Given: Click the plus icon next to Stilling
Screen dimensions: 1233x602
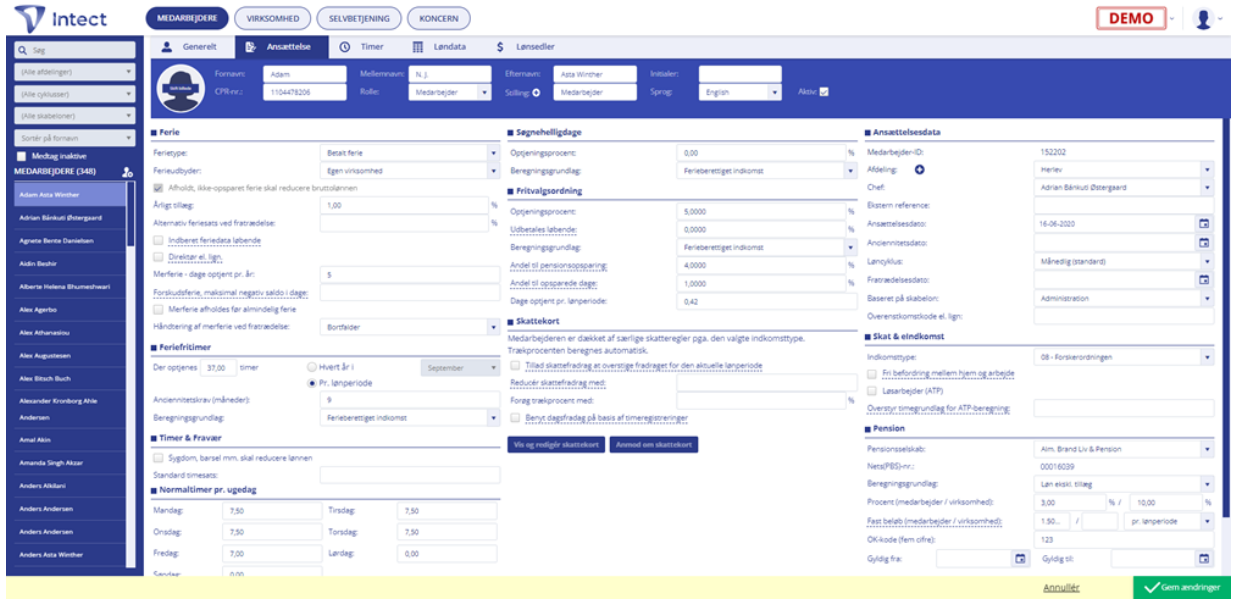Looking at the screenshot, I should (536, 92).
